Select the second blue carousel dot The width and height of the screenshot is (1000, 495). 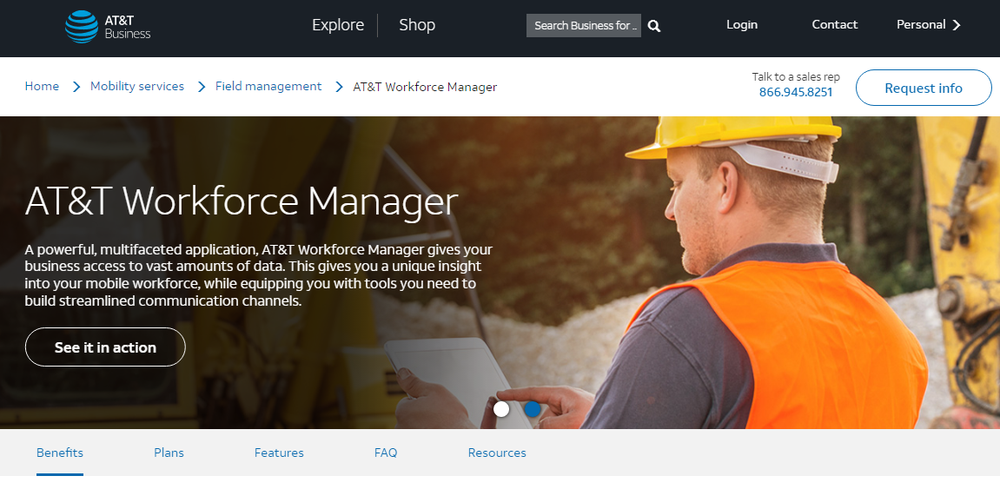coord(533,409)
